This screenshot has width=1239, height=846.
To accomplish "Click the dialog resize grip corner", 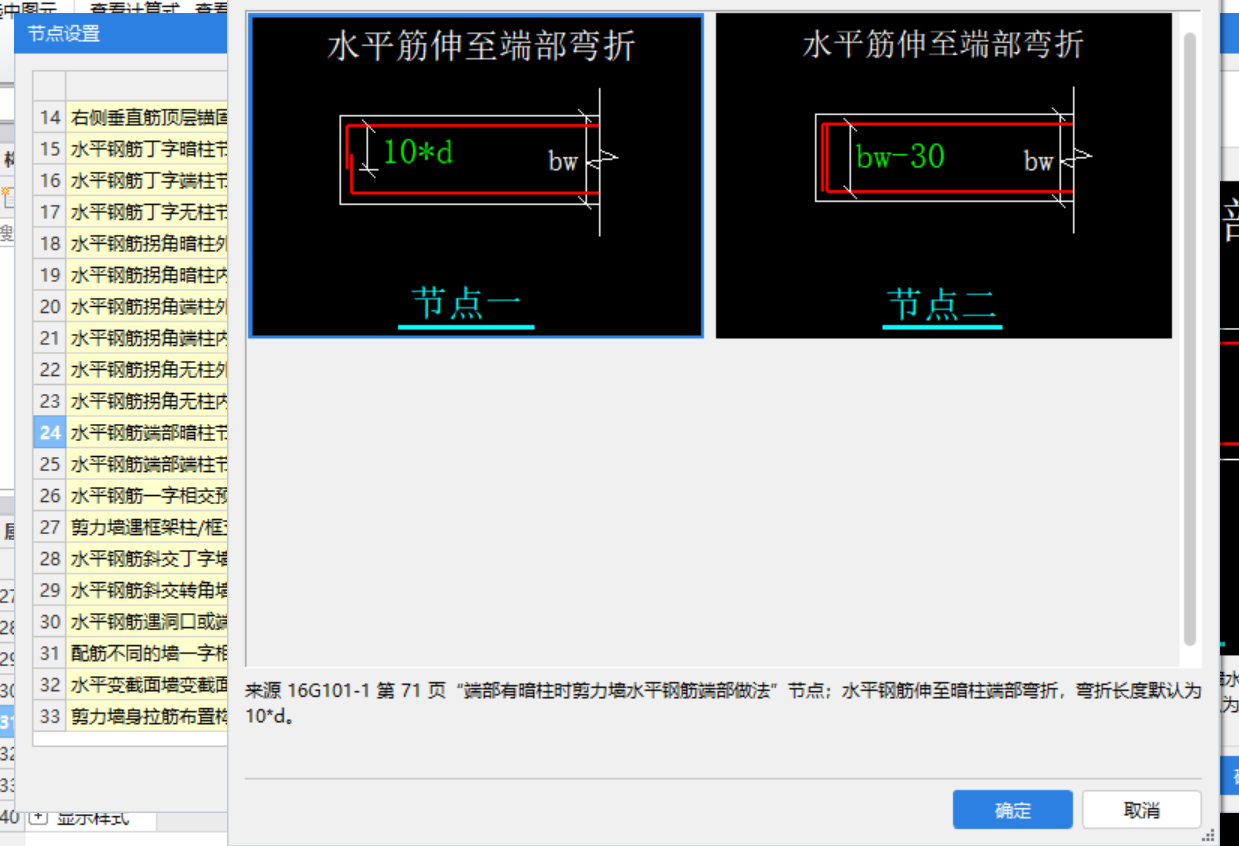I will click(1208, 835).
